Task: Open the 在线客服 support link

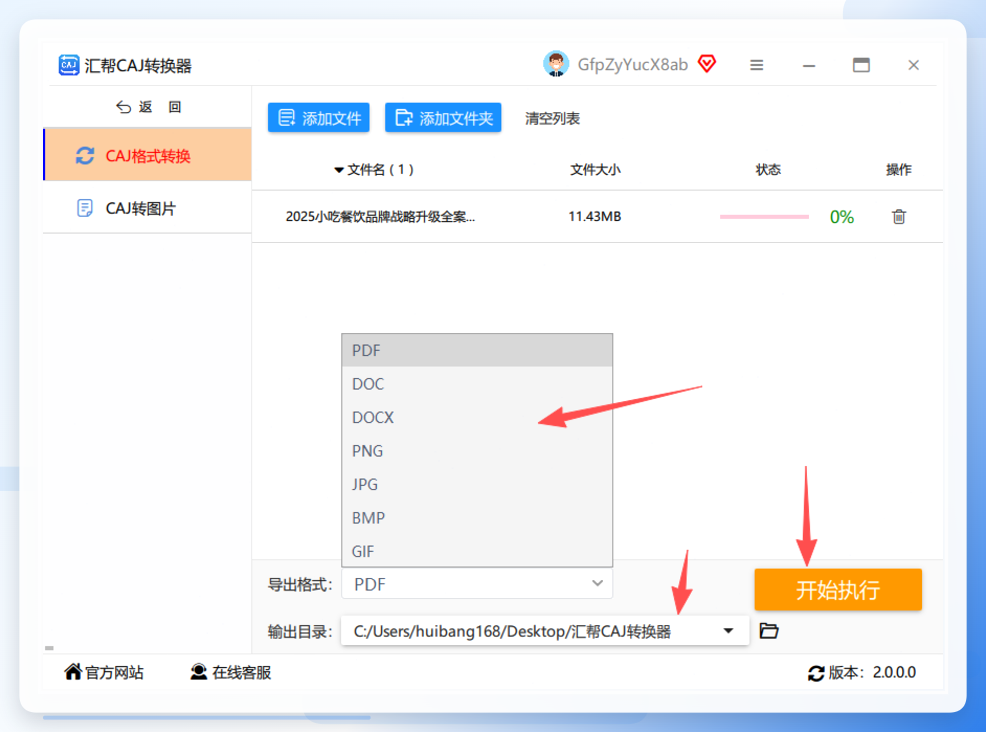Action: tap(231, 672)
